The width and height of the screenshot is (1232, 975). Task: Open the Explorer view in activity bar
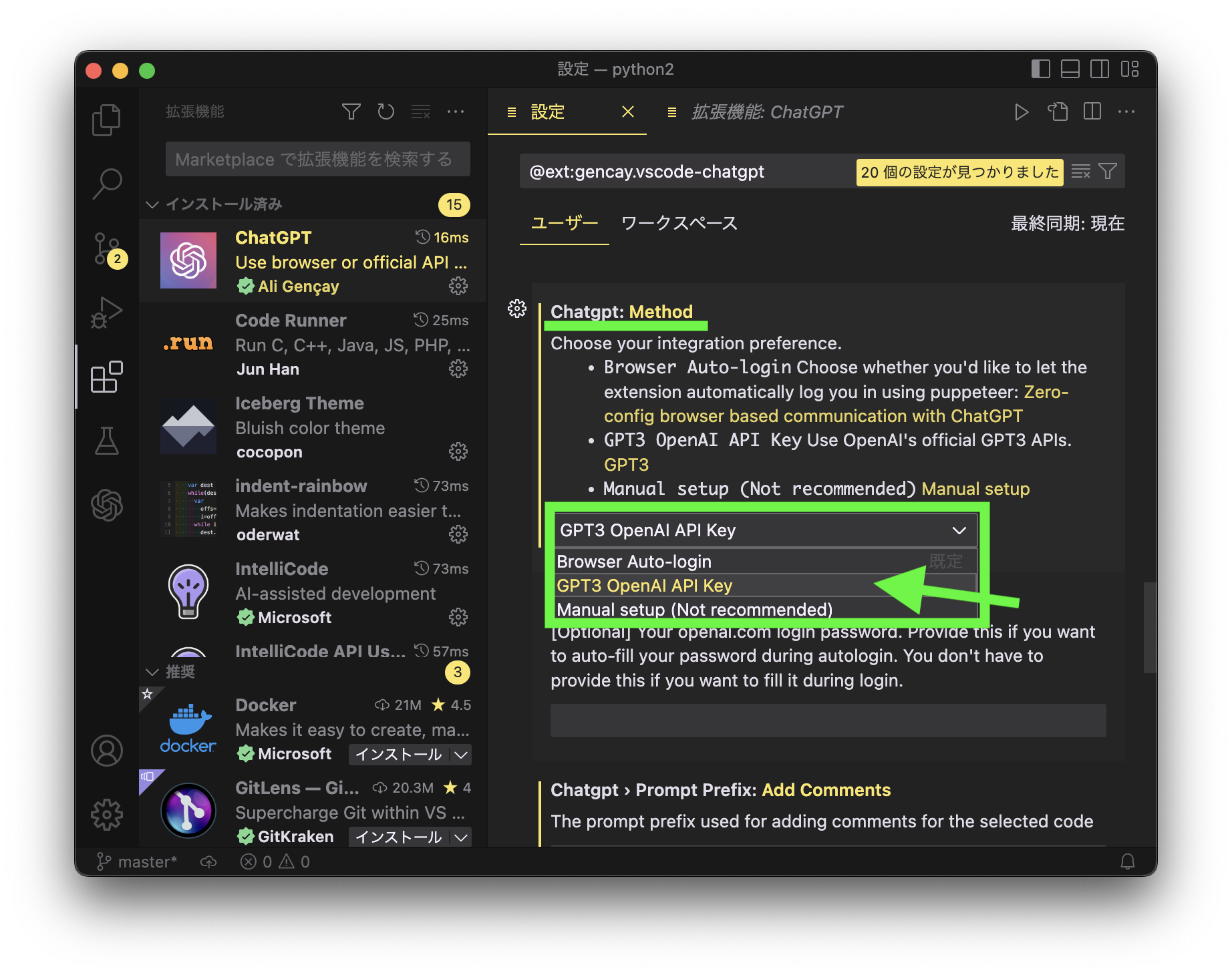pos(106,120)
